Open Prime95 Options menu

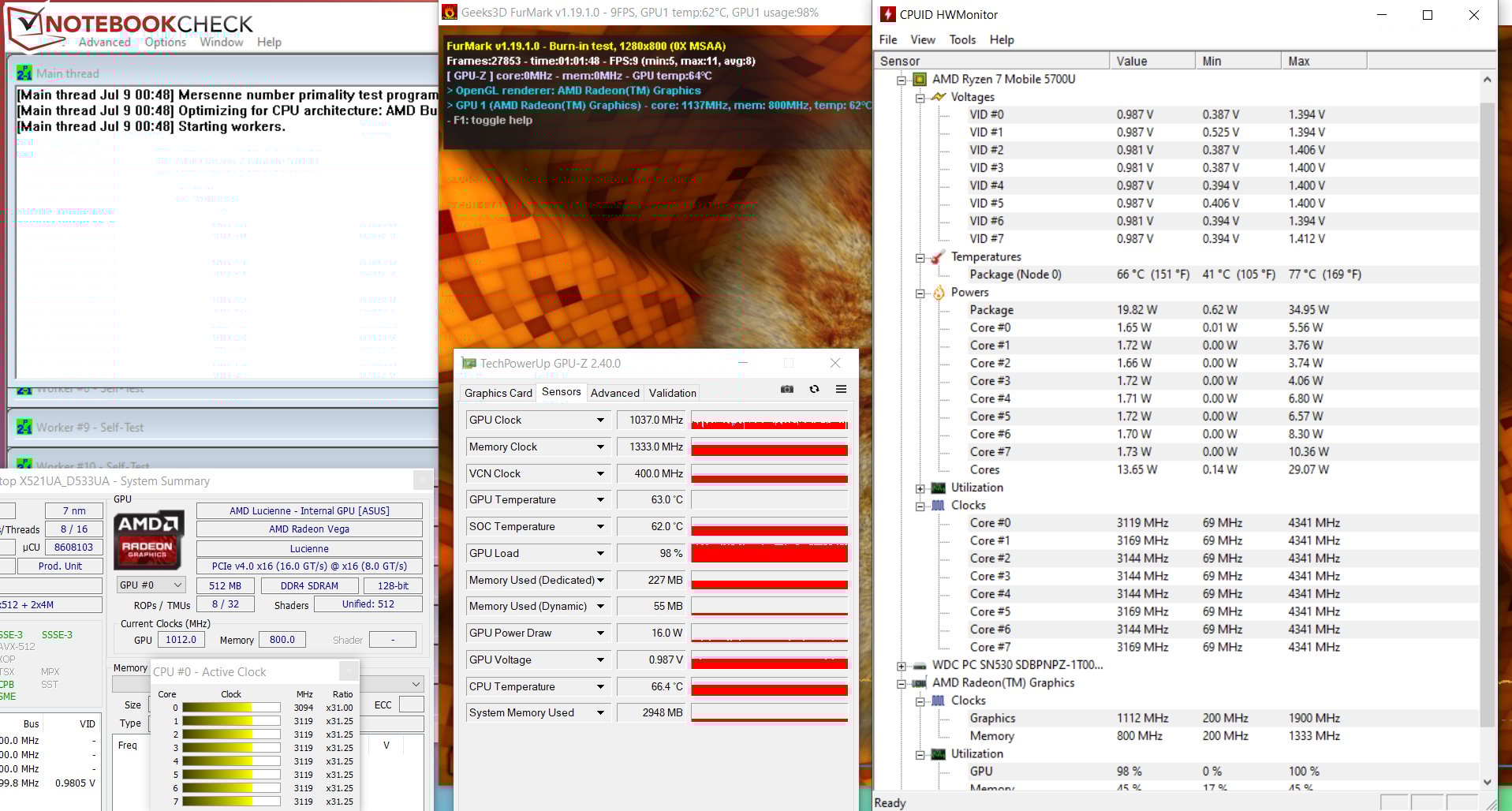coord(165,42)
